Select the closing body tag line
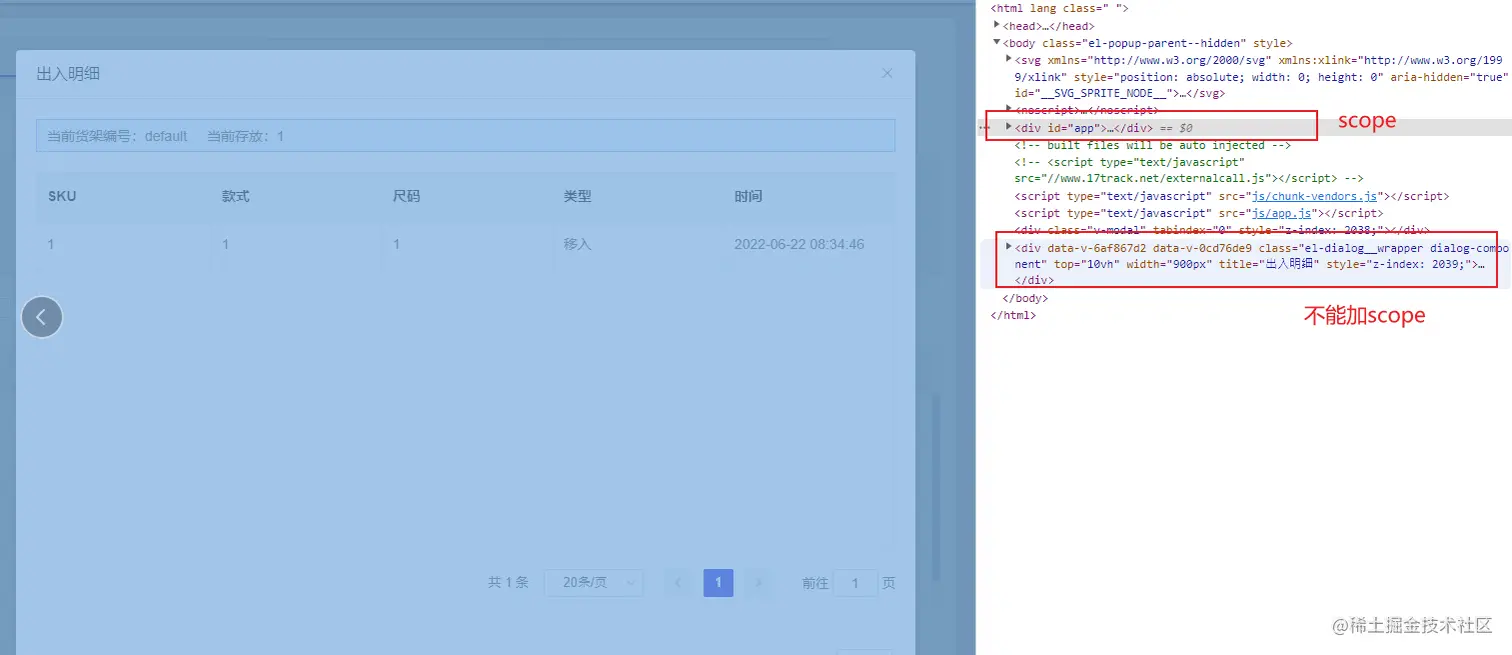 (x=1024, y=298)
